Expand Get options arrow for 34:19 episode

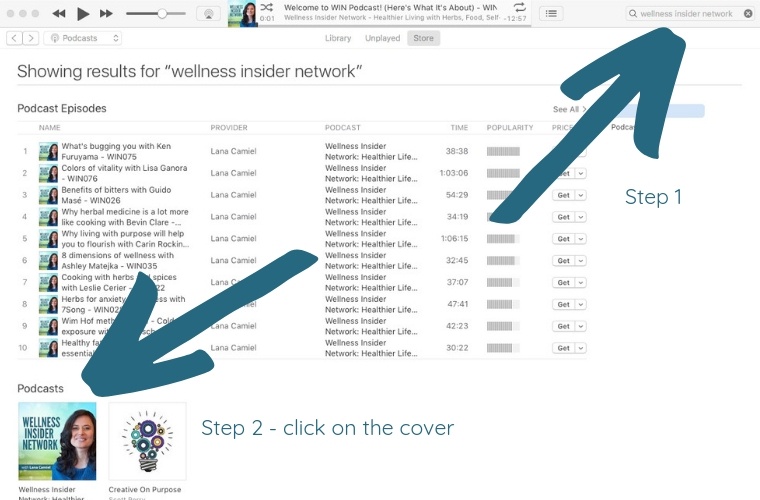581,217
